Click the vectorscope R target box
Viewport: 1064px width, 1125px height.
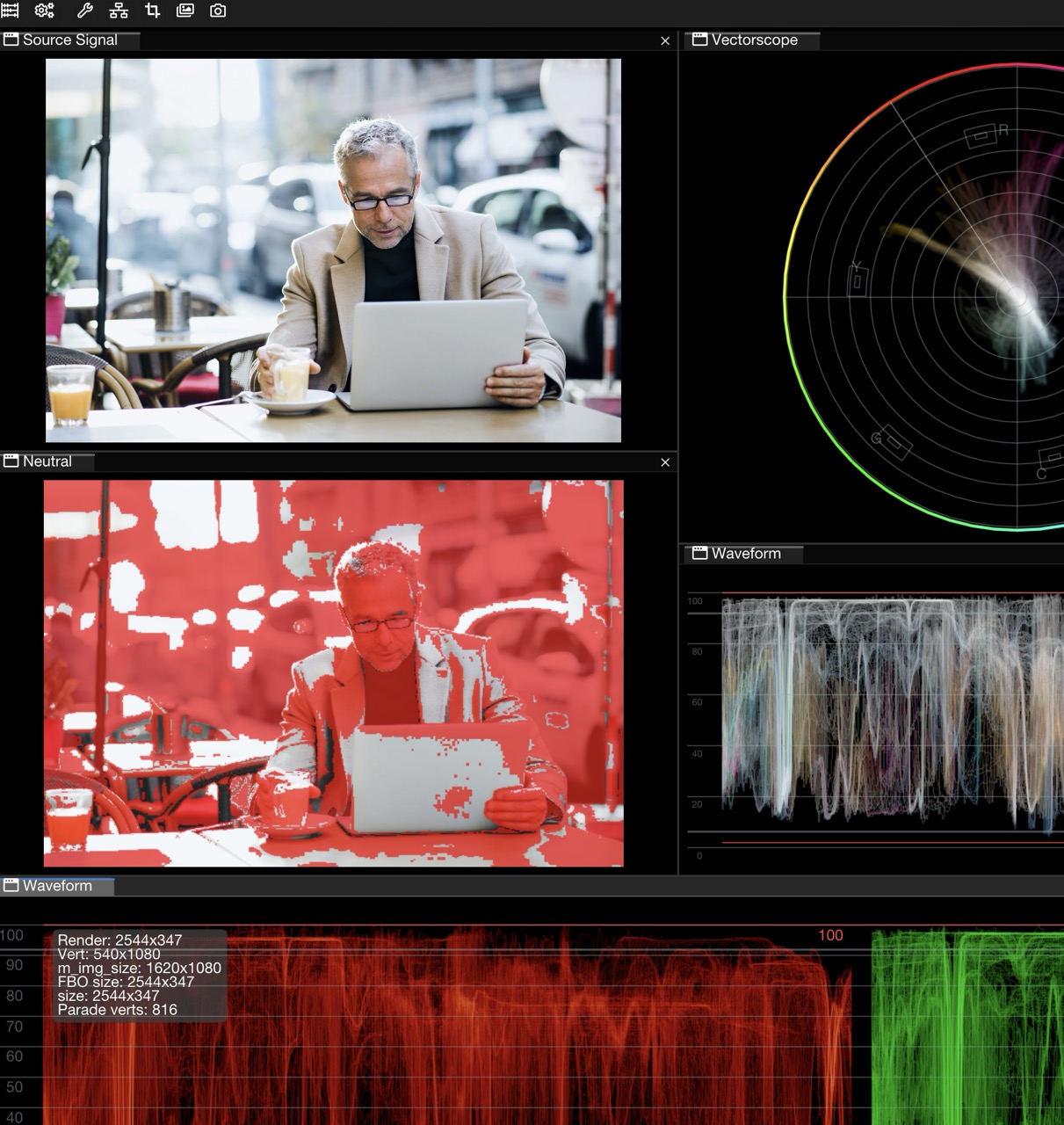click(x=981, y=136)
